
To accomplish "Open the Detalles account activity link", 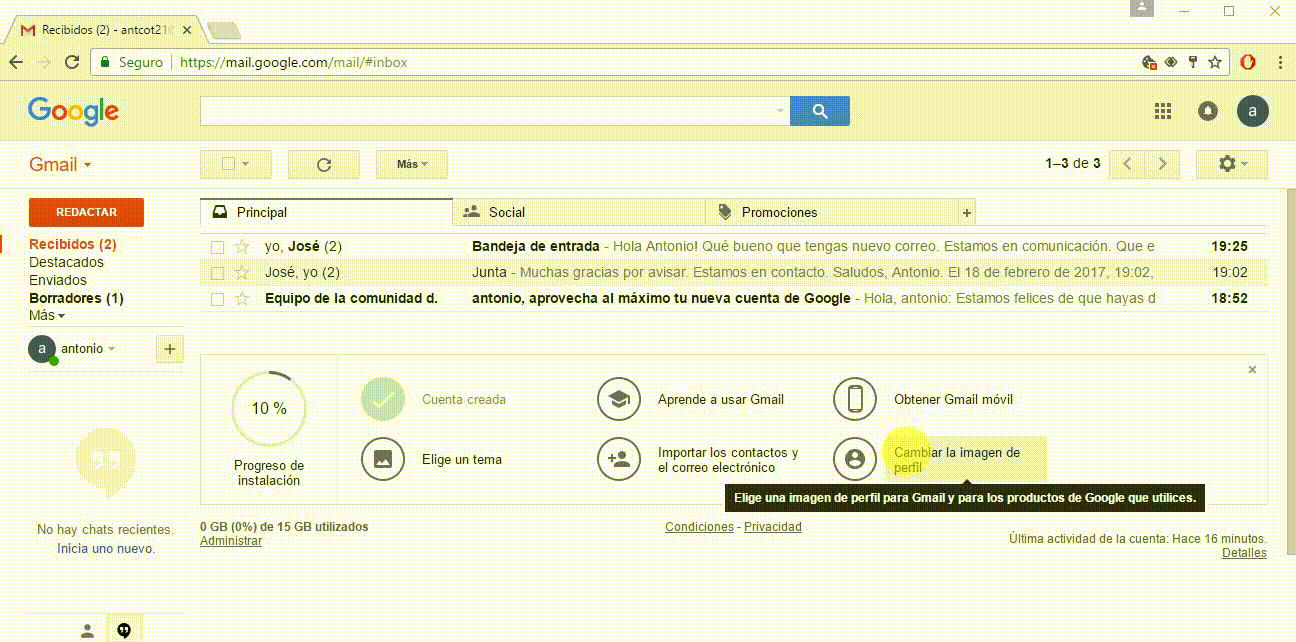I will point(1244,553).
